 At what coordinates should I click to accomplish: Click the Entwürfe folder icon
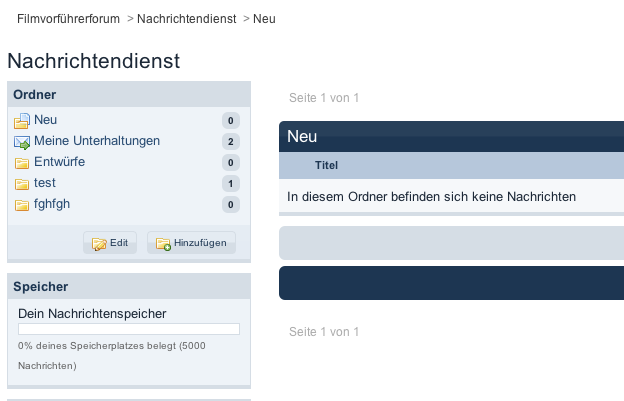22,163
